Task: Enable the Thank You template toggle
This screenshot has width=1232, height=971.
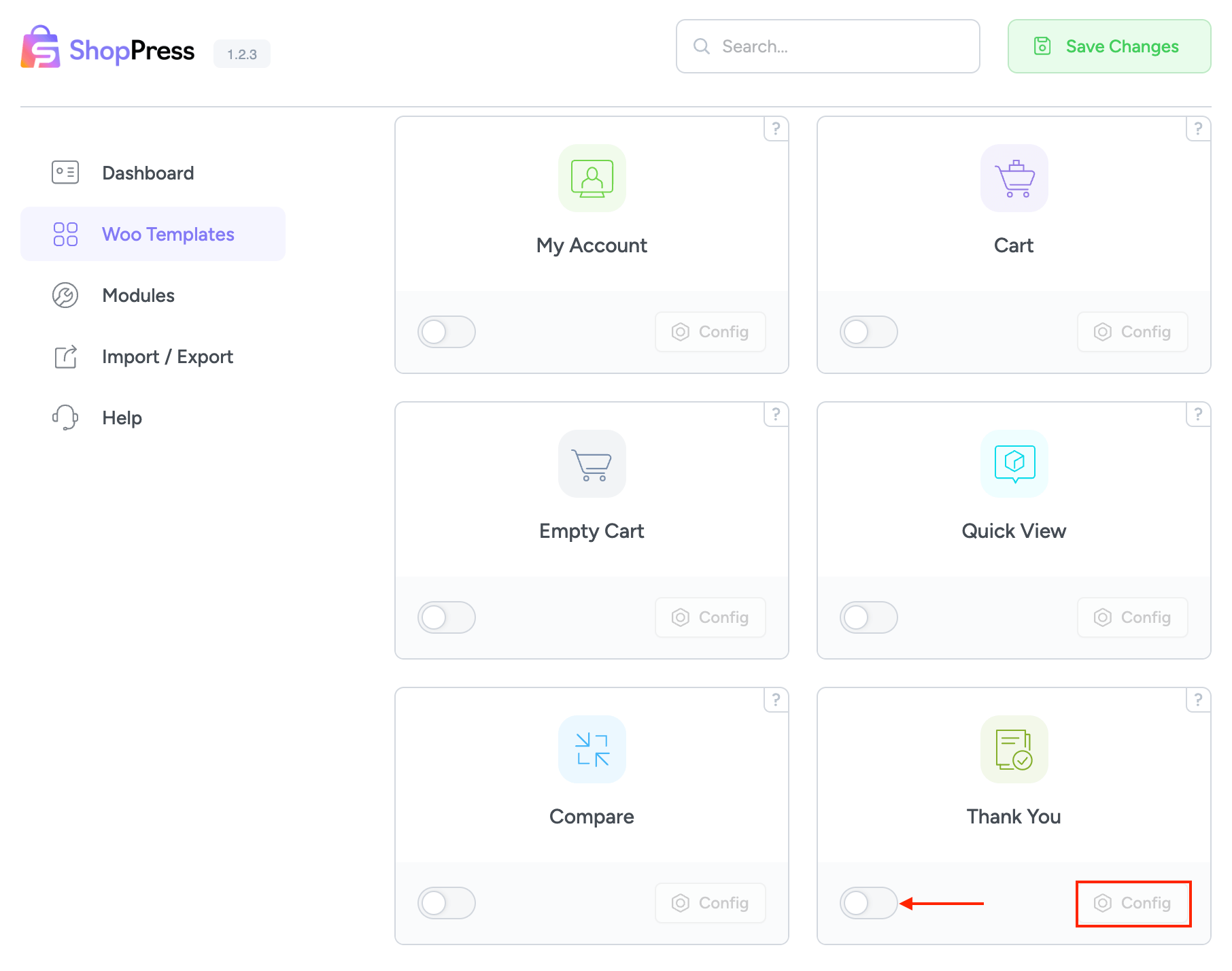Action: pos(868,903)
